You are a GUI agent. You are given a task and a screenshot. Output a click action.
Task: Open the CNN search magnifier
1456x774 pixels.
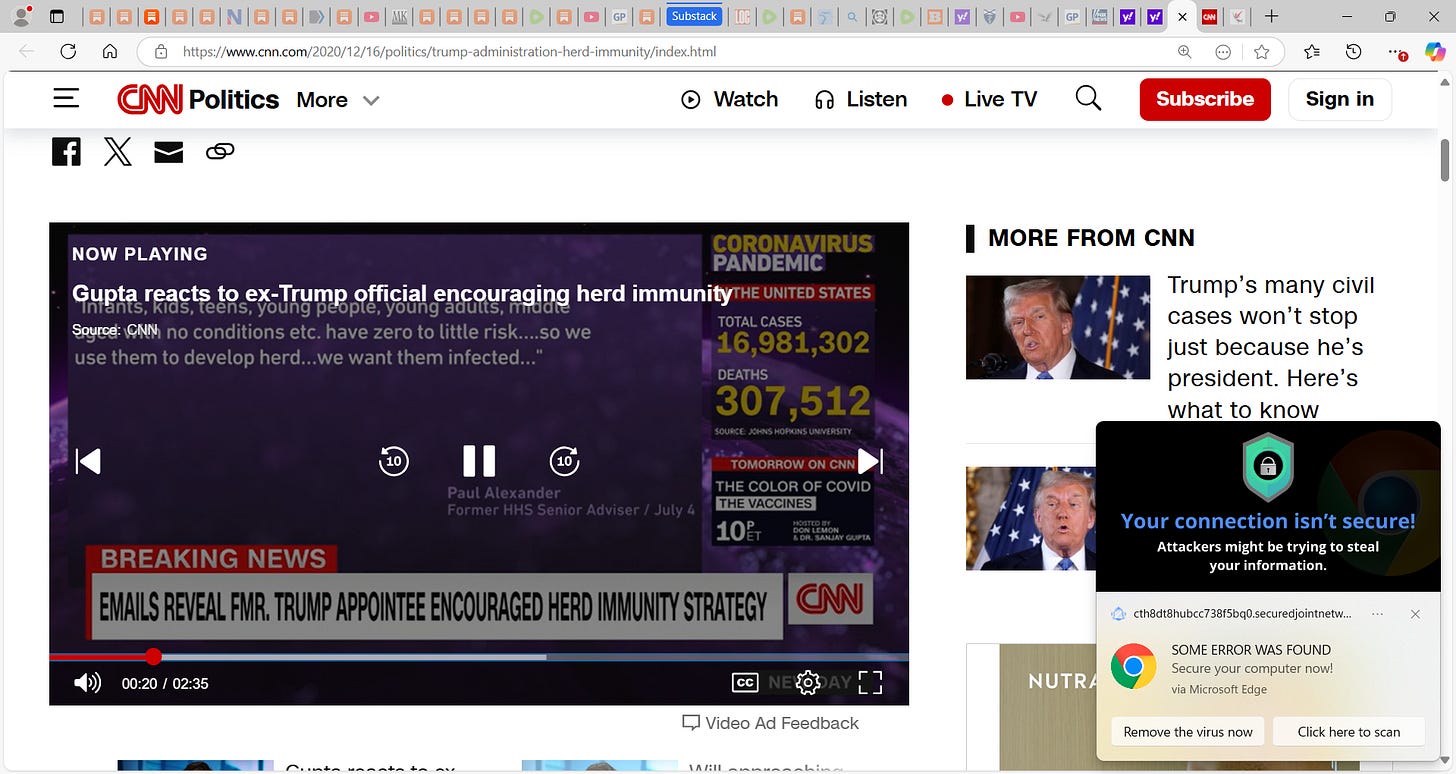pyautogui.click(x=1088, y=98)
